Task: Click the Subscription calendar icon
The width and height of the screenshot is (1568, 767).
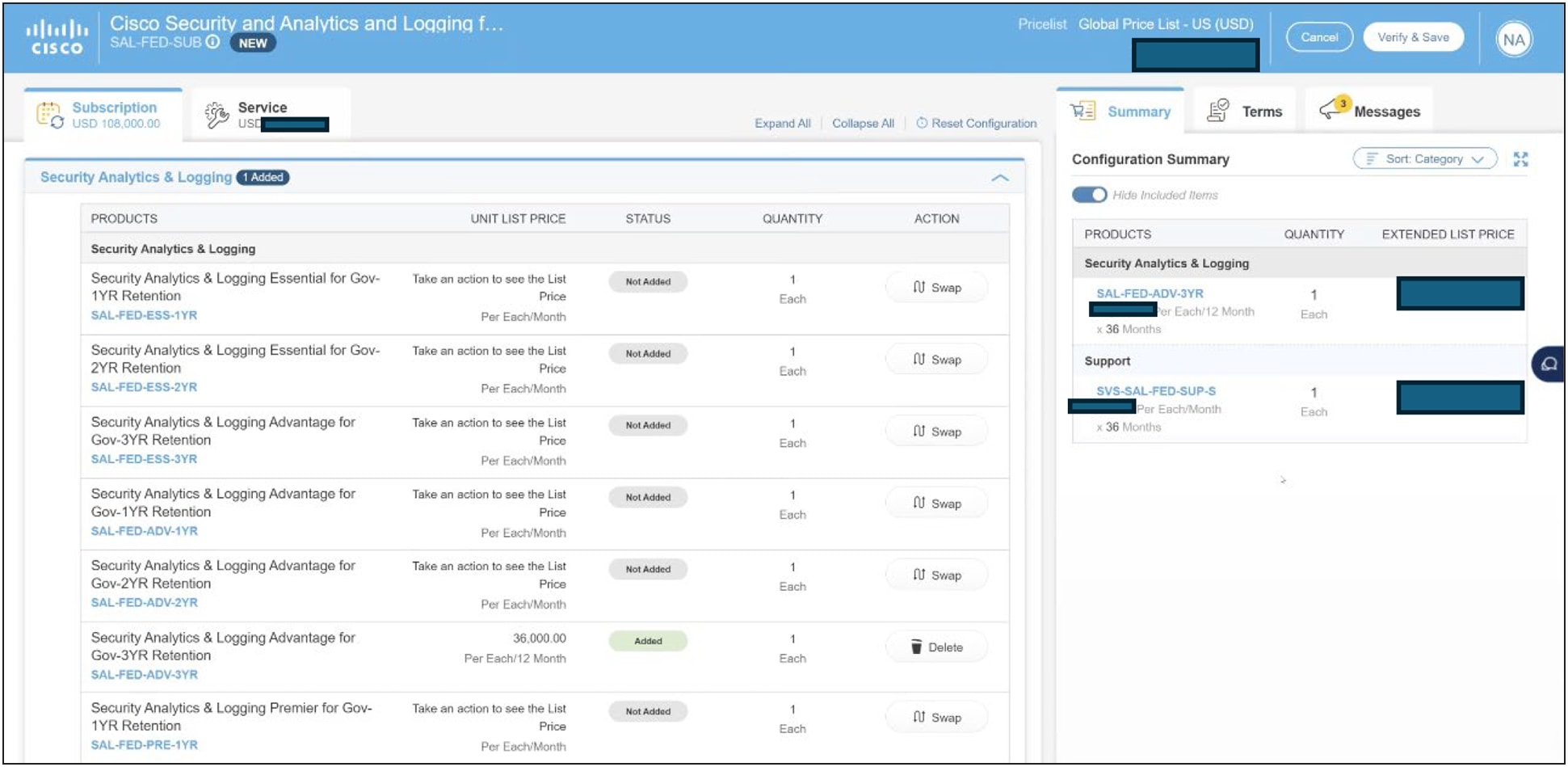Action: pos(50,115)
